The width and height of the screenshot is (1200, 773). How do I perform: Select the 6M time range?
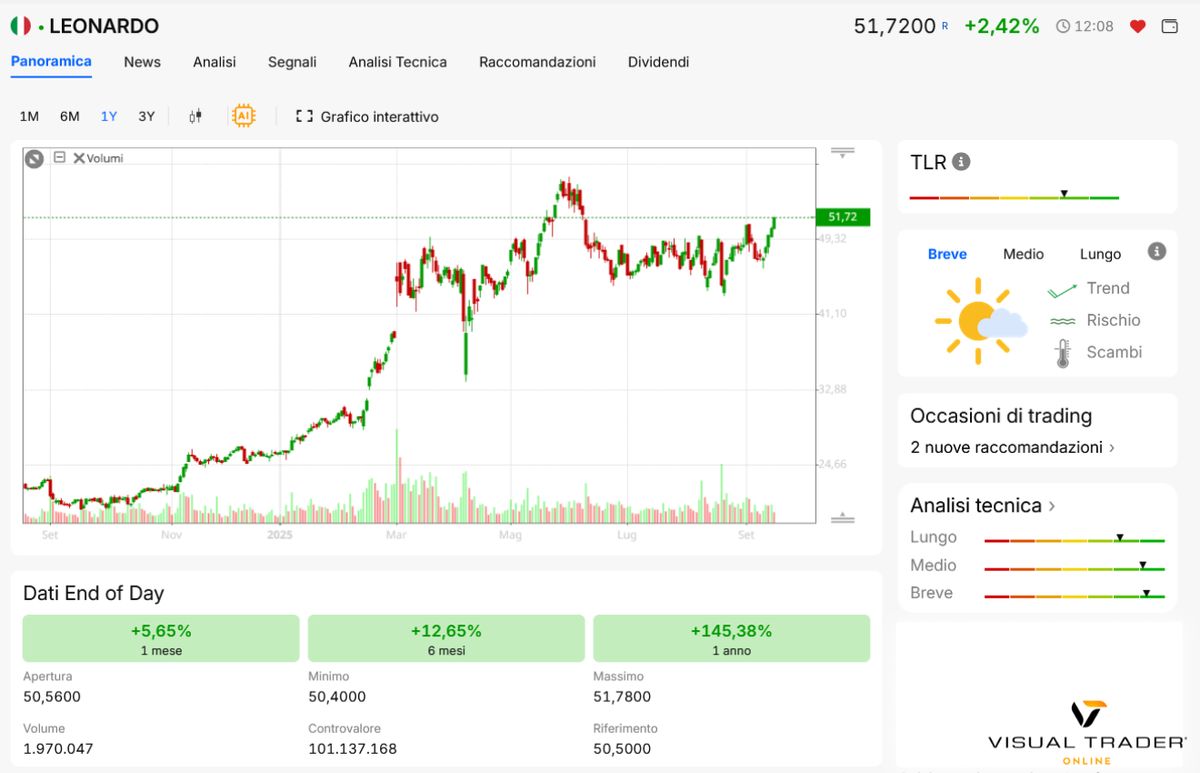pyautogui.click(x=69, y=116)
